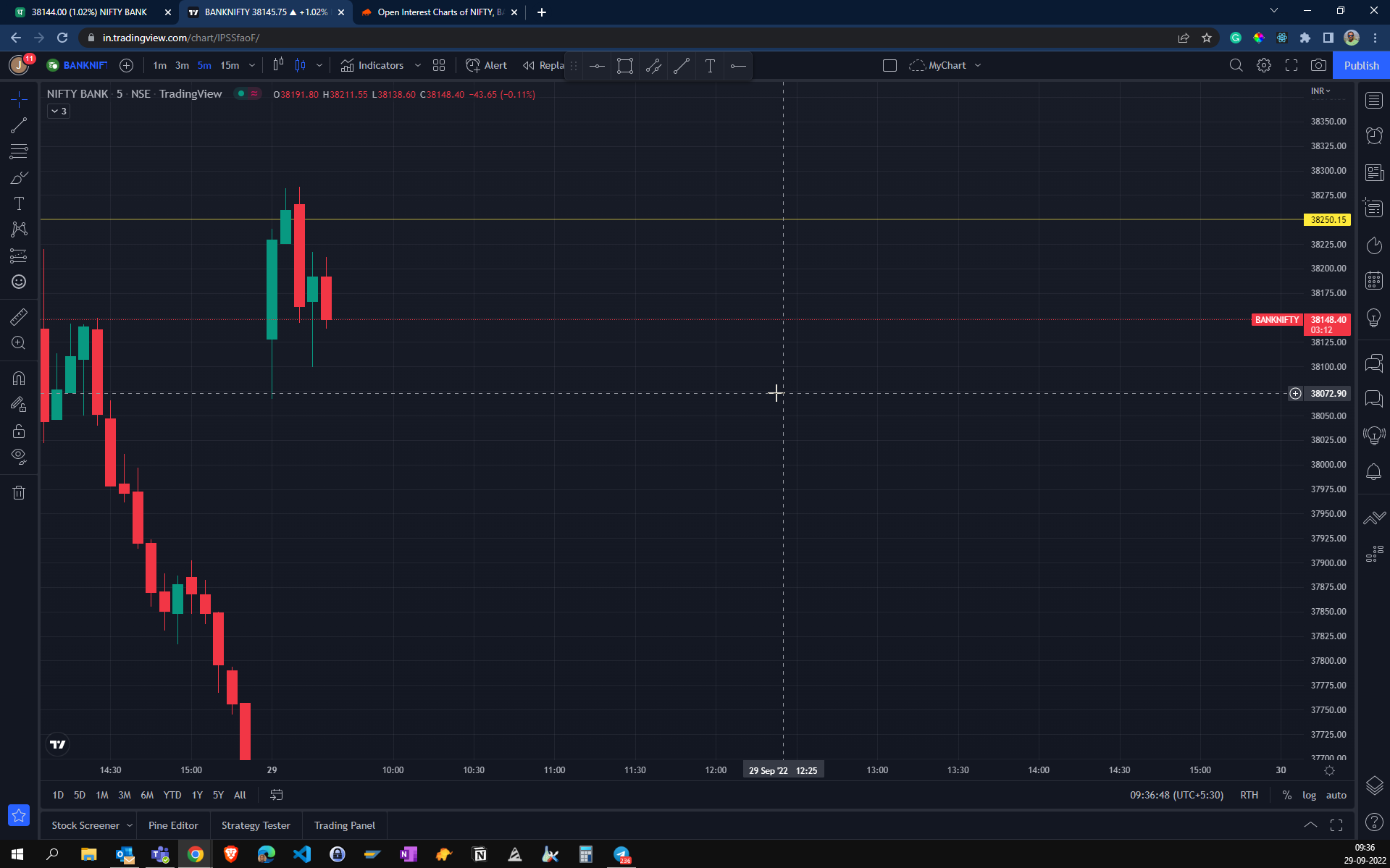Click the Publish button
This screenshot has width=1390, height=868.
coord(1361,65)
